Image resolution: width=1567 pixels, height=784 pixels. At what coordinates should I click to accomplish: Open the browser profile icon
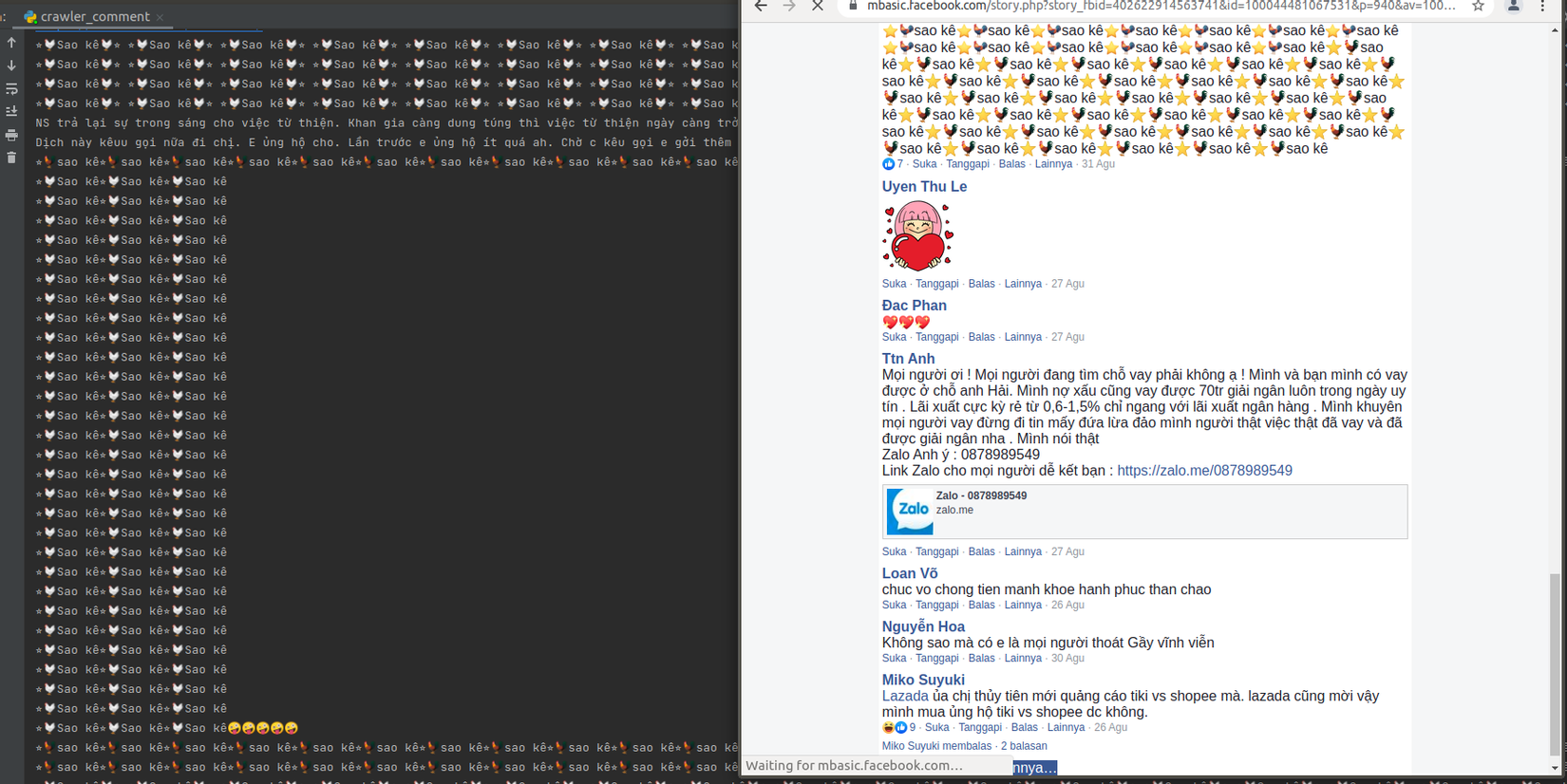click(x=1514, y=6)
